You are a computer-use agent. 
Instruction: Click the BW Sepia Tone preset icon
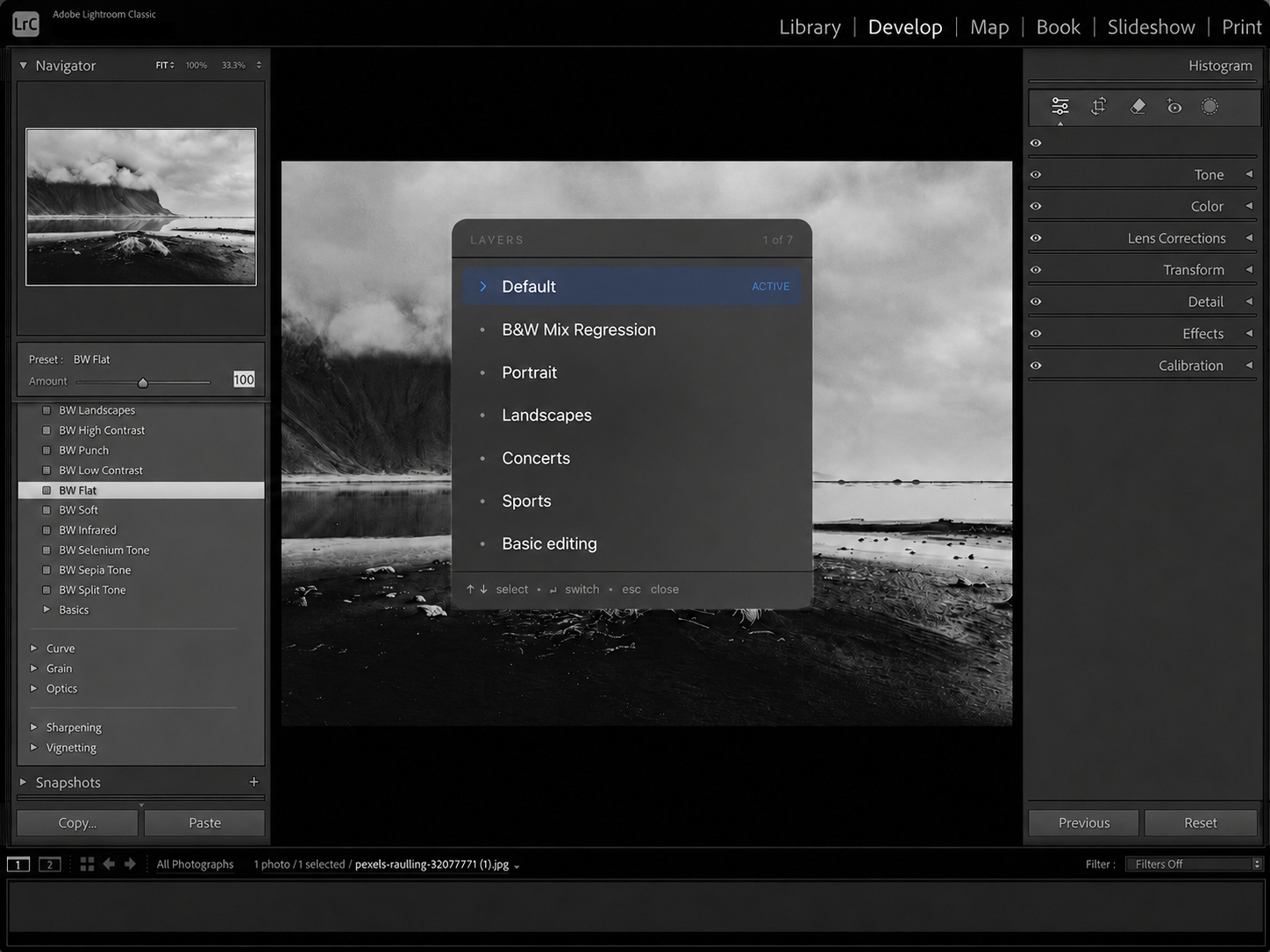(46, 571)
